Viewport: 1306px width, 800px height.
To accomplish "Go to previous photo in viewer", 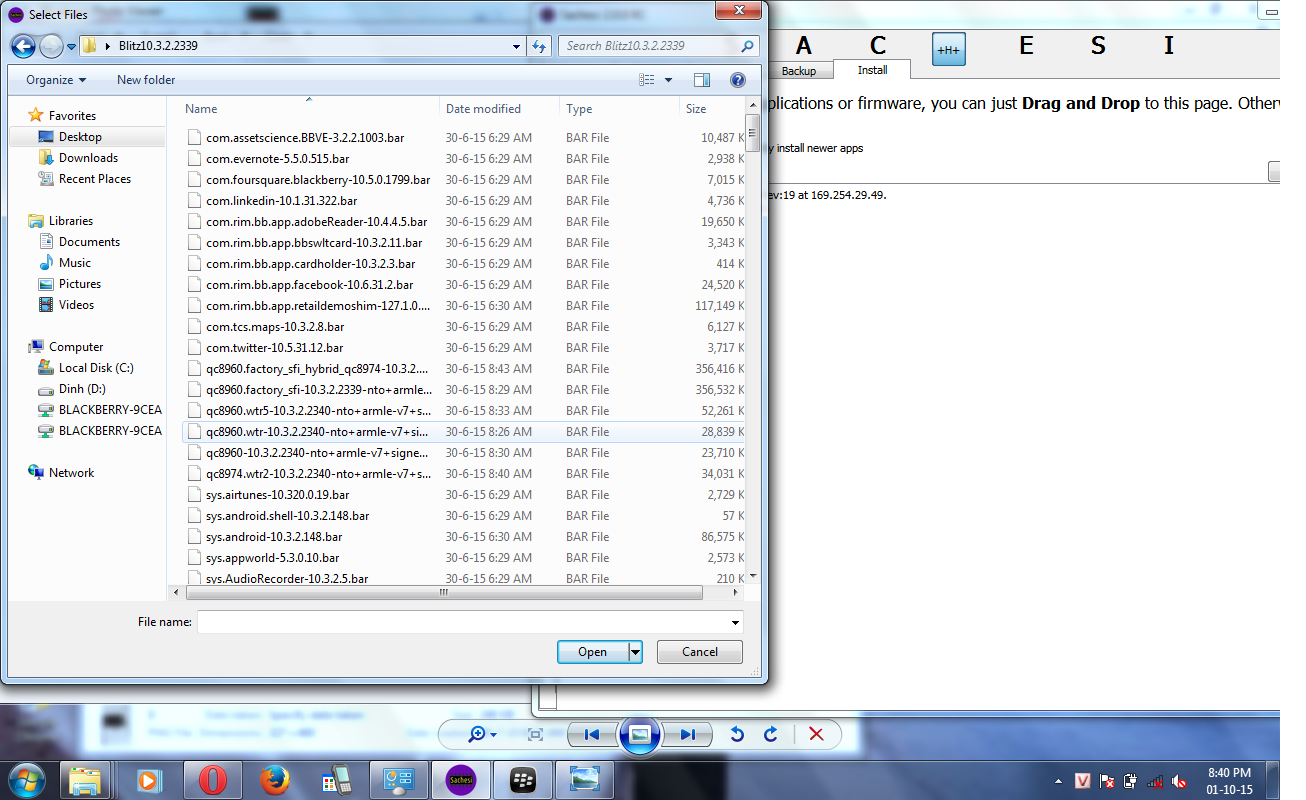I will (x=592, y=735).
